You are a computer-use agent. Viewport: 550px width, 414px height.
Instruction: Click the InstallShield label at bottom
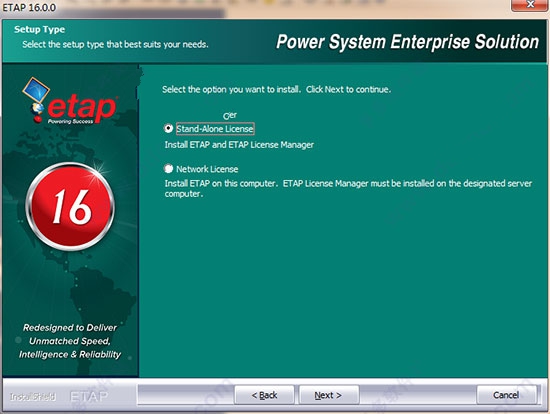(x=33, y=396)
